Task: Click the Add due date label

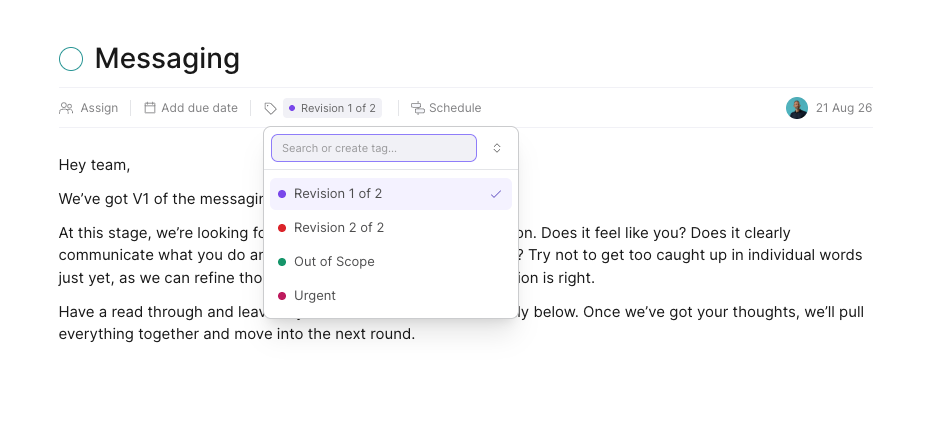Action: 200,108
